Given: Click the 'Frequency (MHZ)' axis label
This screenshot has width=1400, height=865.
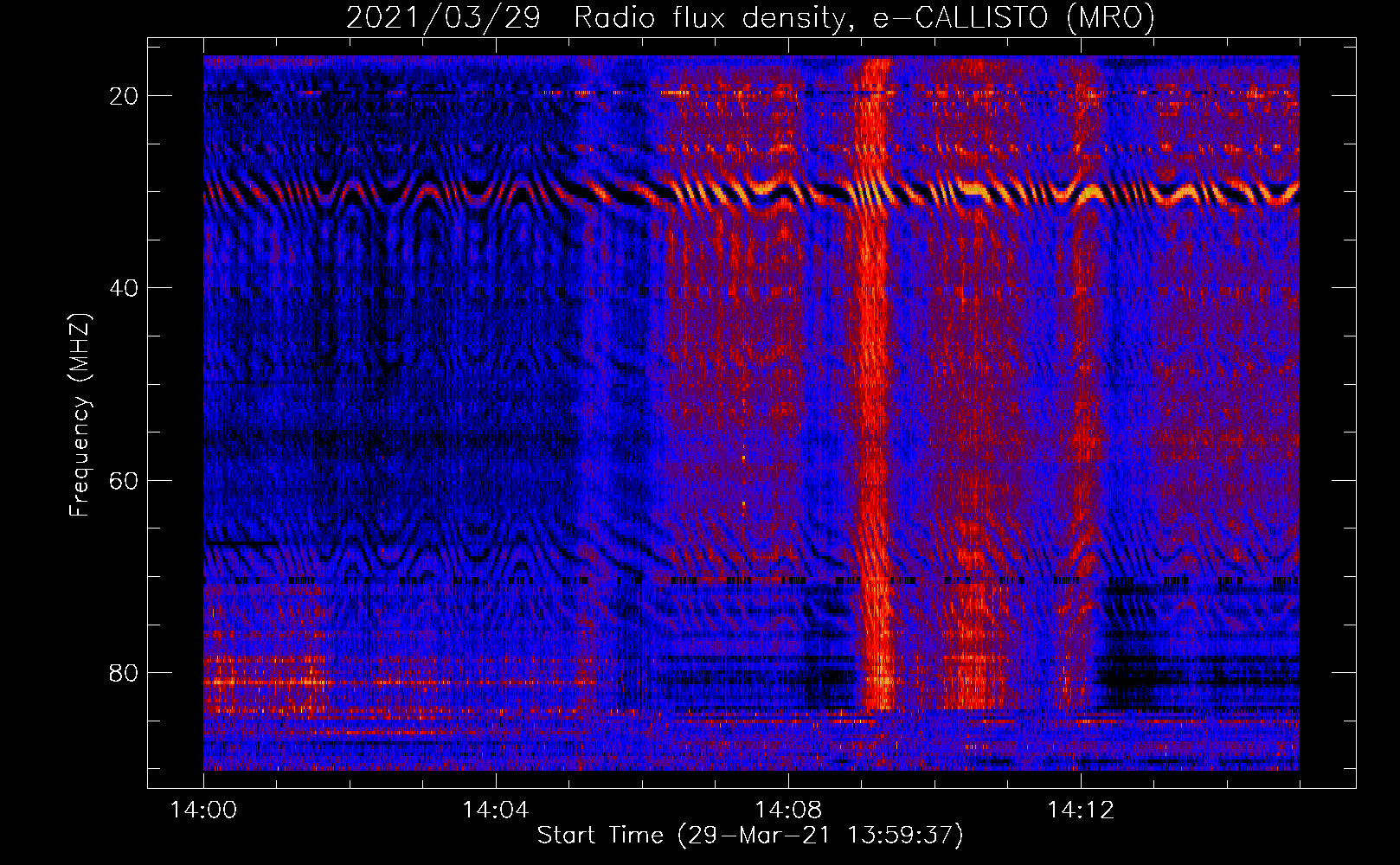Looking at the screenshot, I should [x=80, y=415].
